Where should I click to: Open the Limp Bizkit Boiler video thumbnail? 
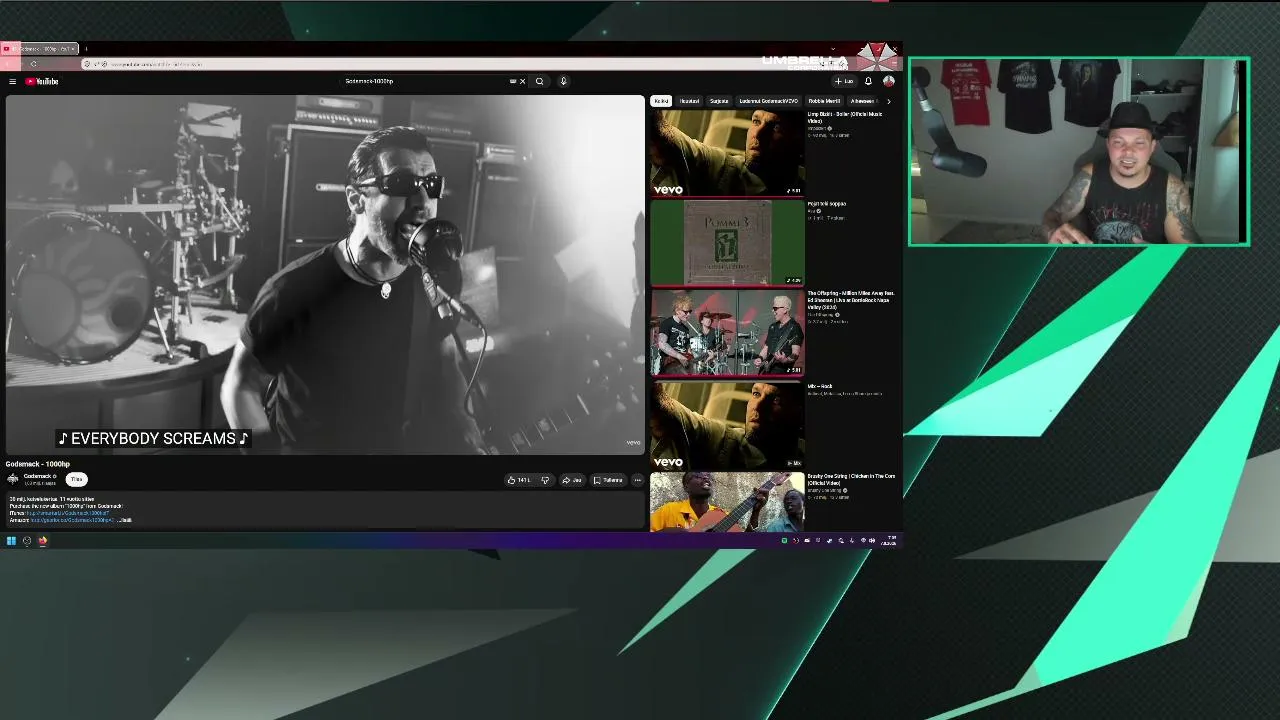pos(727,153)
